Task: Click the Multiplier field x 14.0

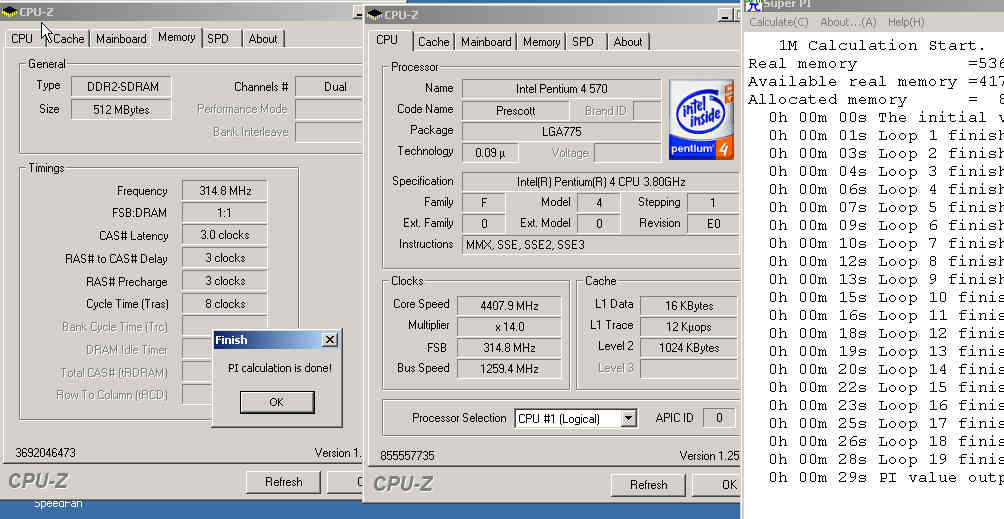Action: tap(510, 327)
